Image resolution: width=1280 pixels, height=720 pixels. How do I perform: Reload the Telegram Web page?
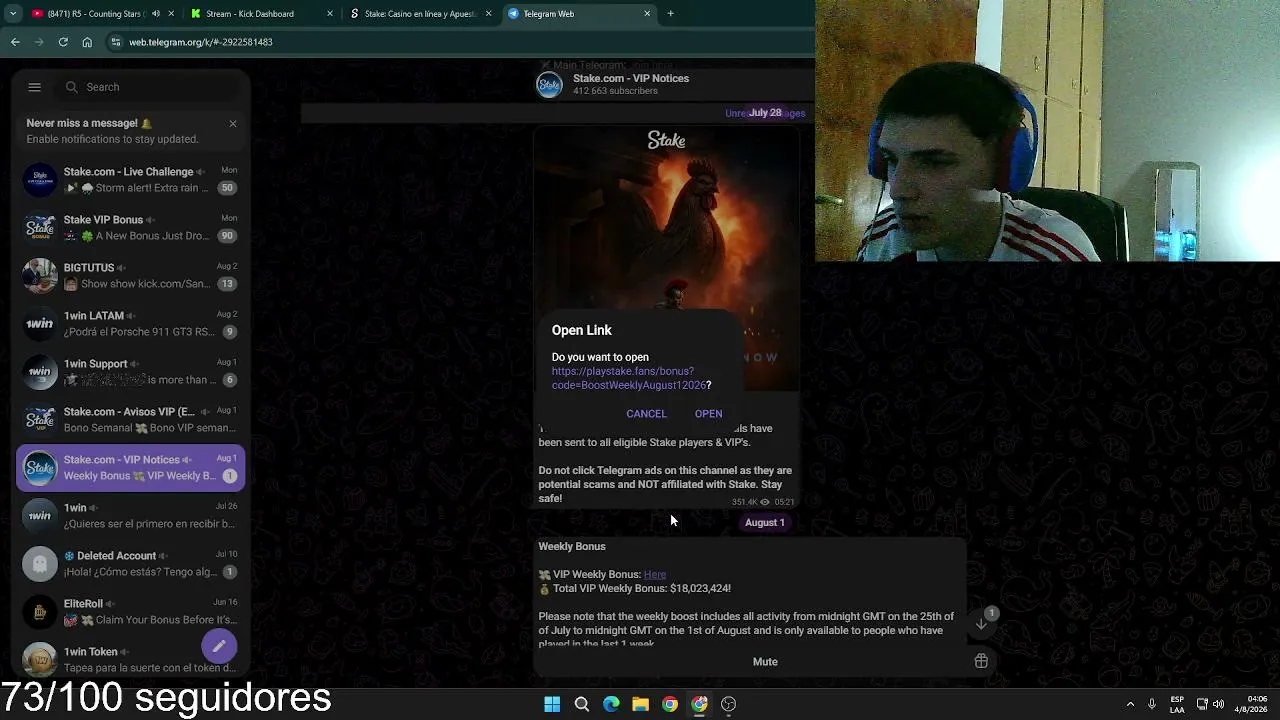tap(63, 42)
